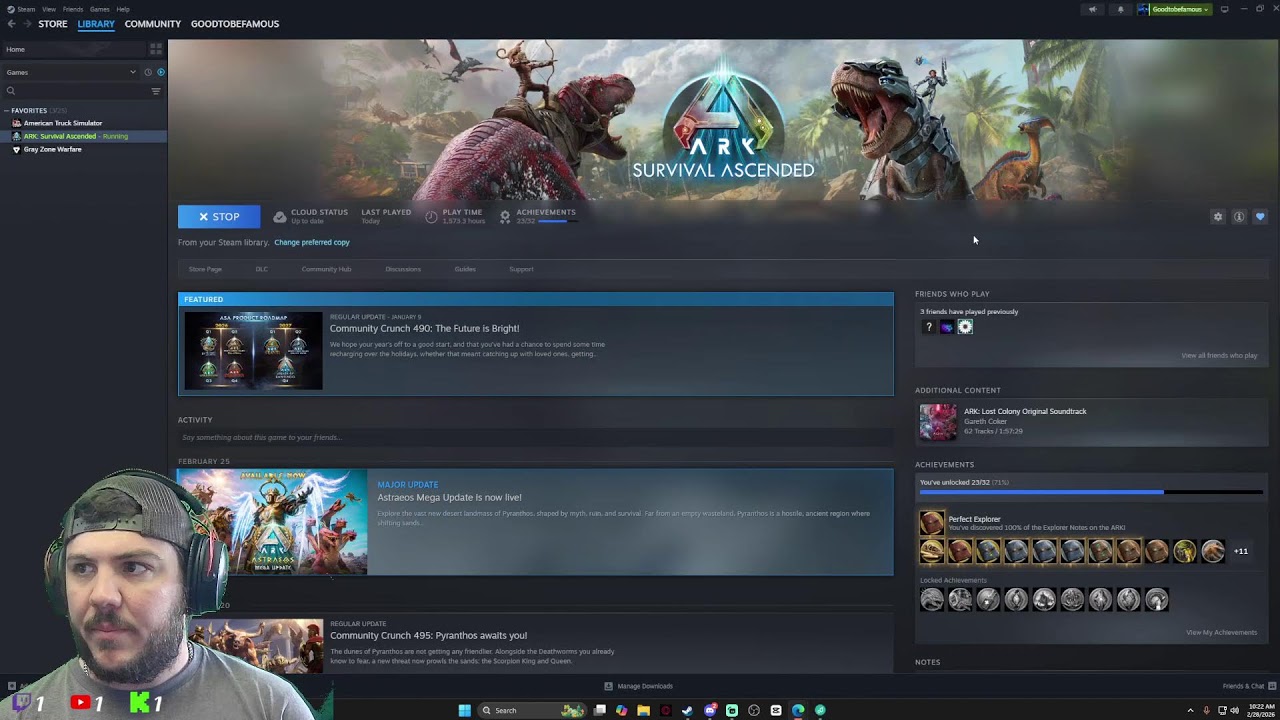
Task: Click the achievements progress bar
Action: click(1089, 492)
